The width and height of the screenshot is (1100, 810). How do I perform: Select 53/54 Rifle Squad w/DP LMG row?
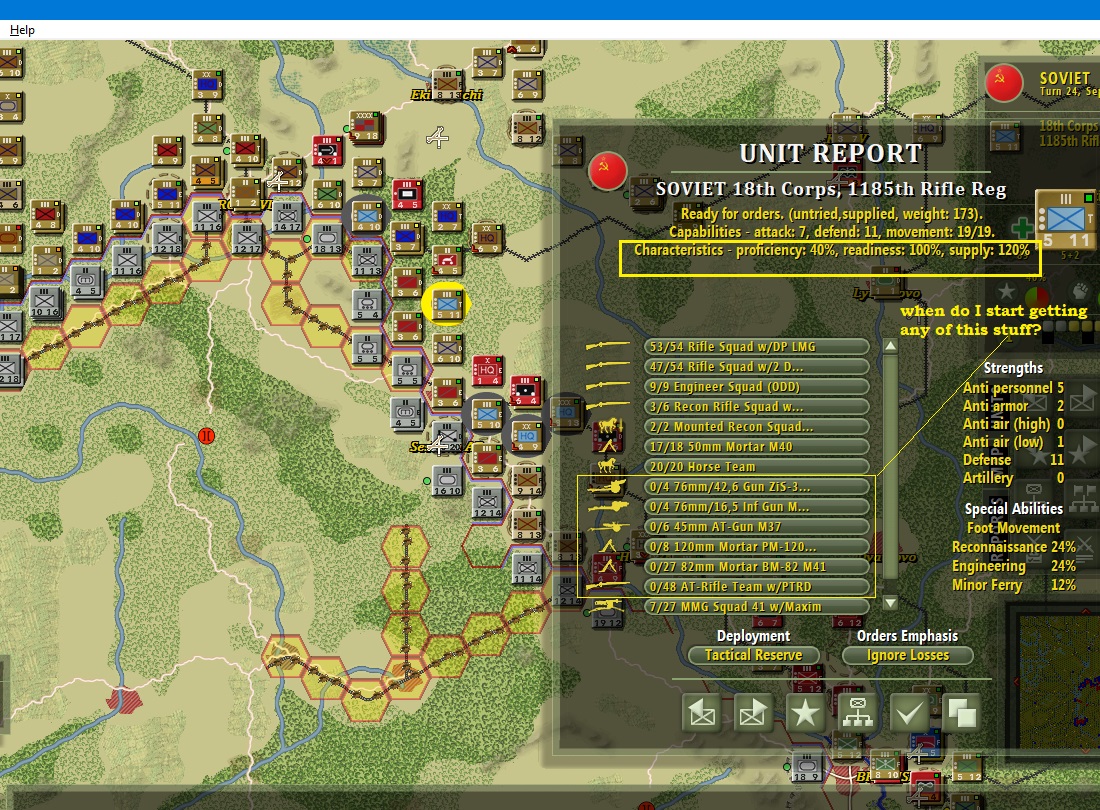click(757, 346)
